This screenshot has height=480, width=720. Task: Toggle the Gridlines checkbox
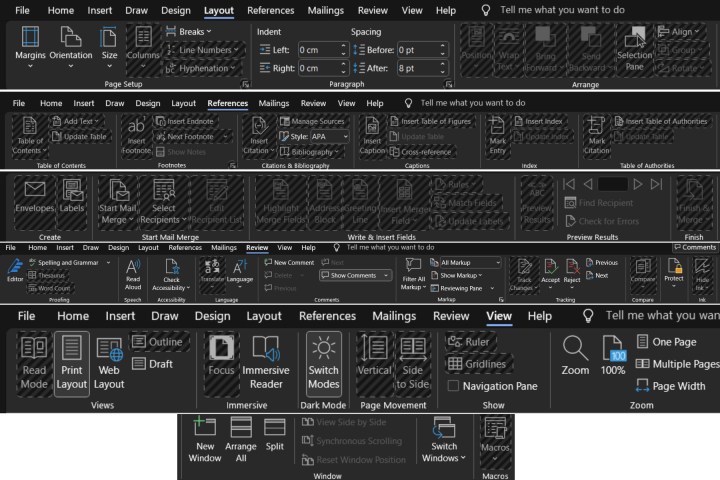pos(455,364)
